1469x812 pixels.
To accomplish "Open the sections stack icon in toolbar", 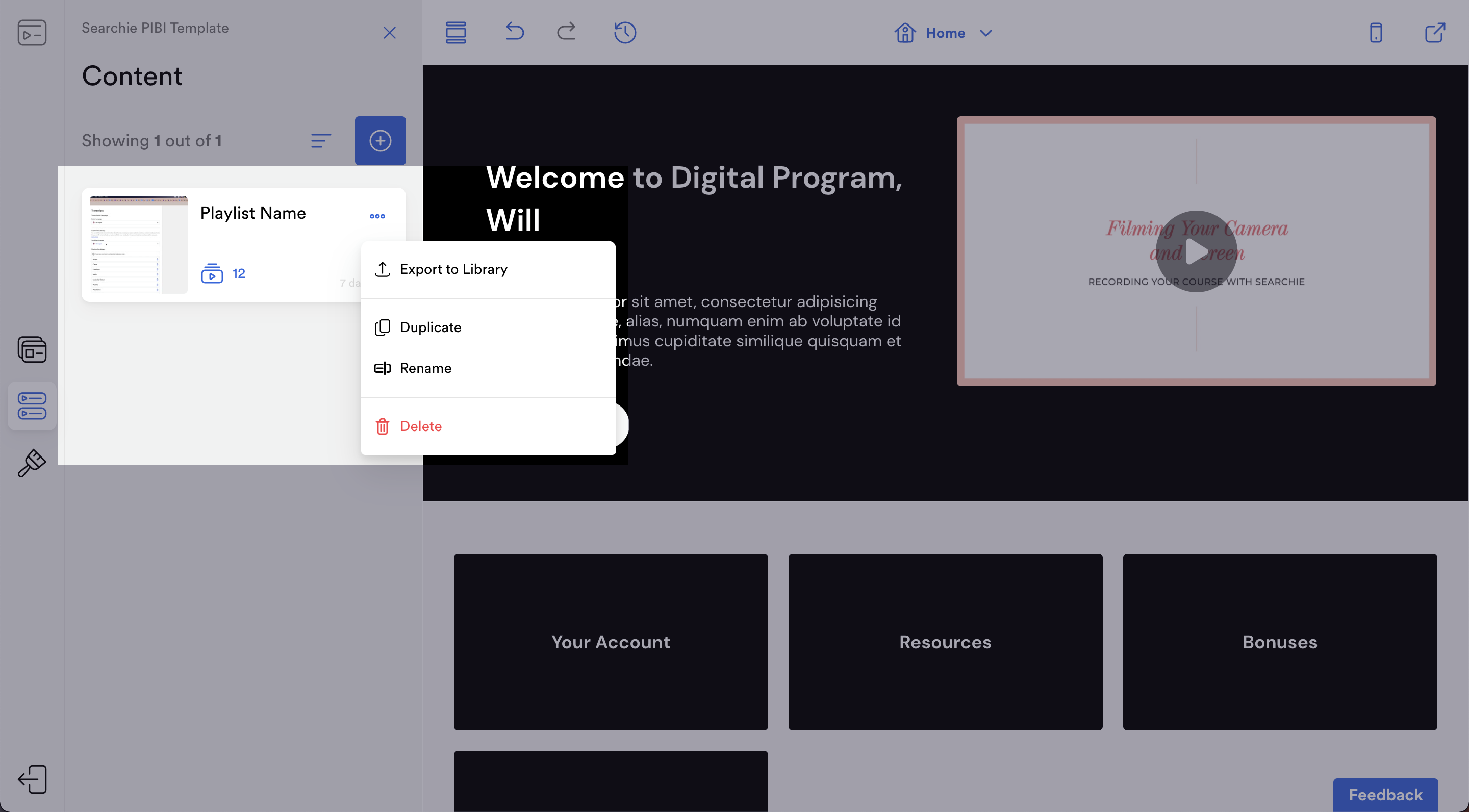I will click(x=455, y=33).
